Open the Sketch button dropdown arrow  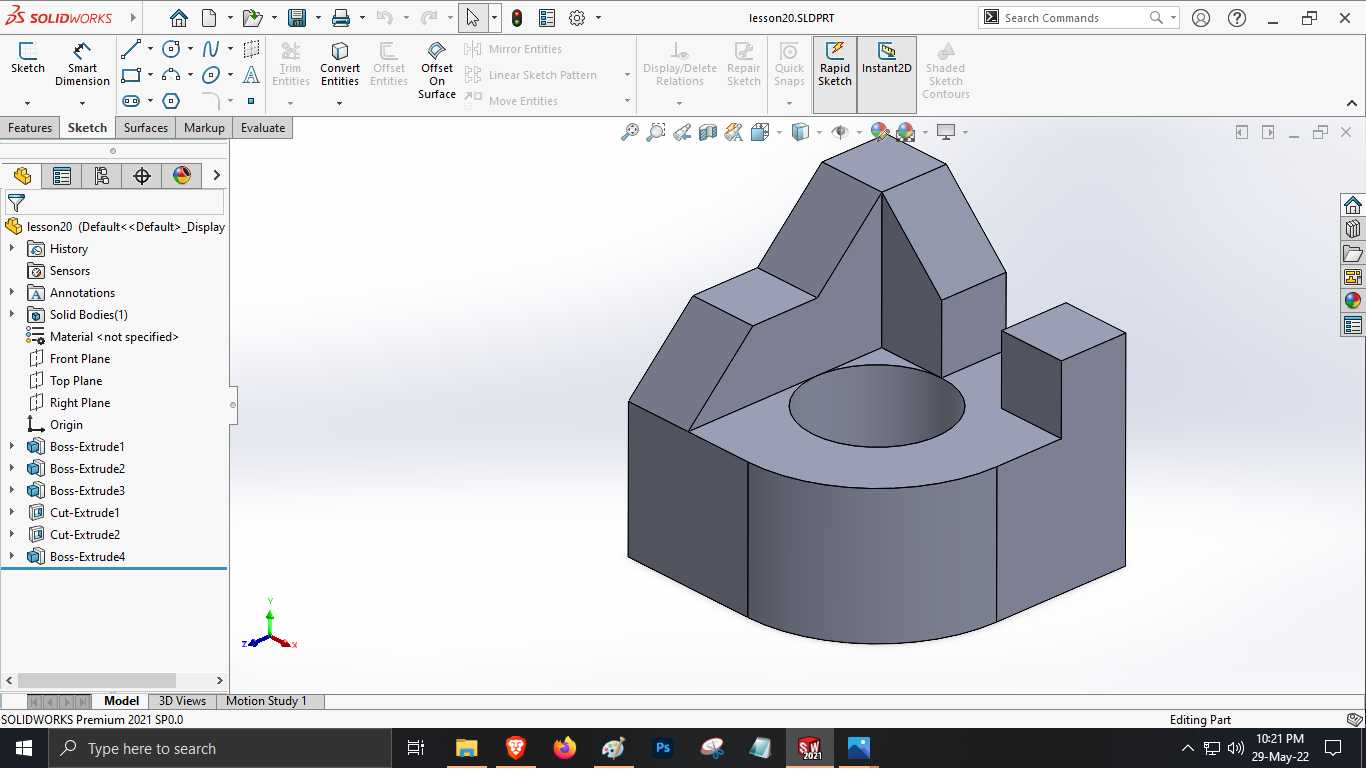tap(27, 103)
